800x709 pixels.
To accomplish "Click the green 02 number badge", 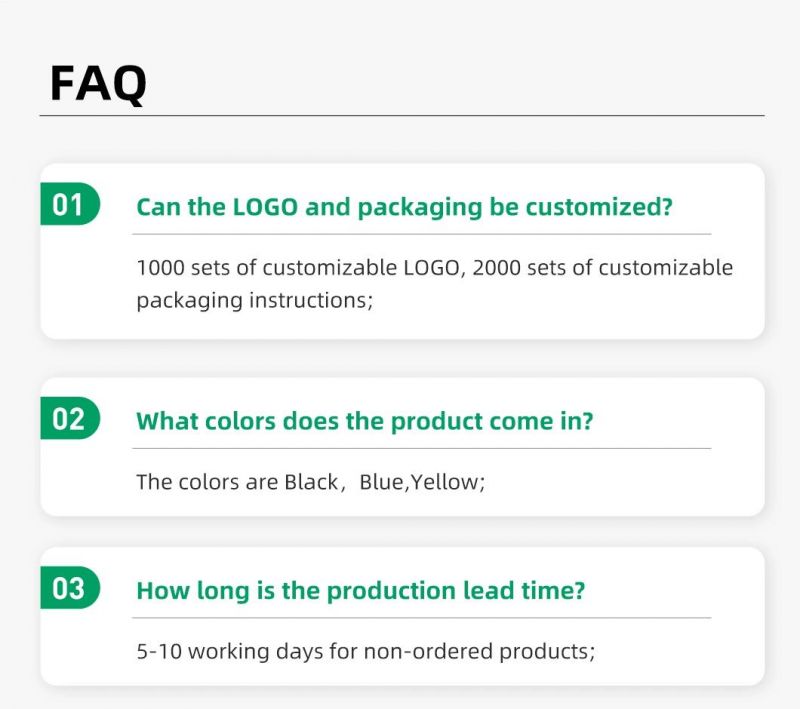I will [70, 418].
